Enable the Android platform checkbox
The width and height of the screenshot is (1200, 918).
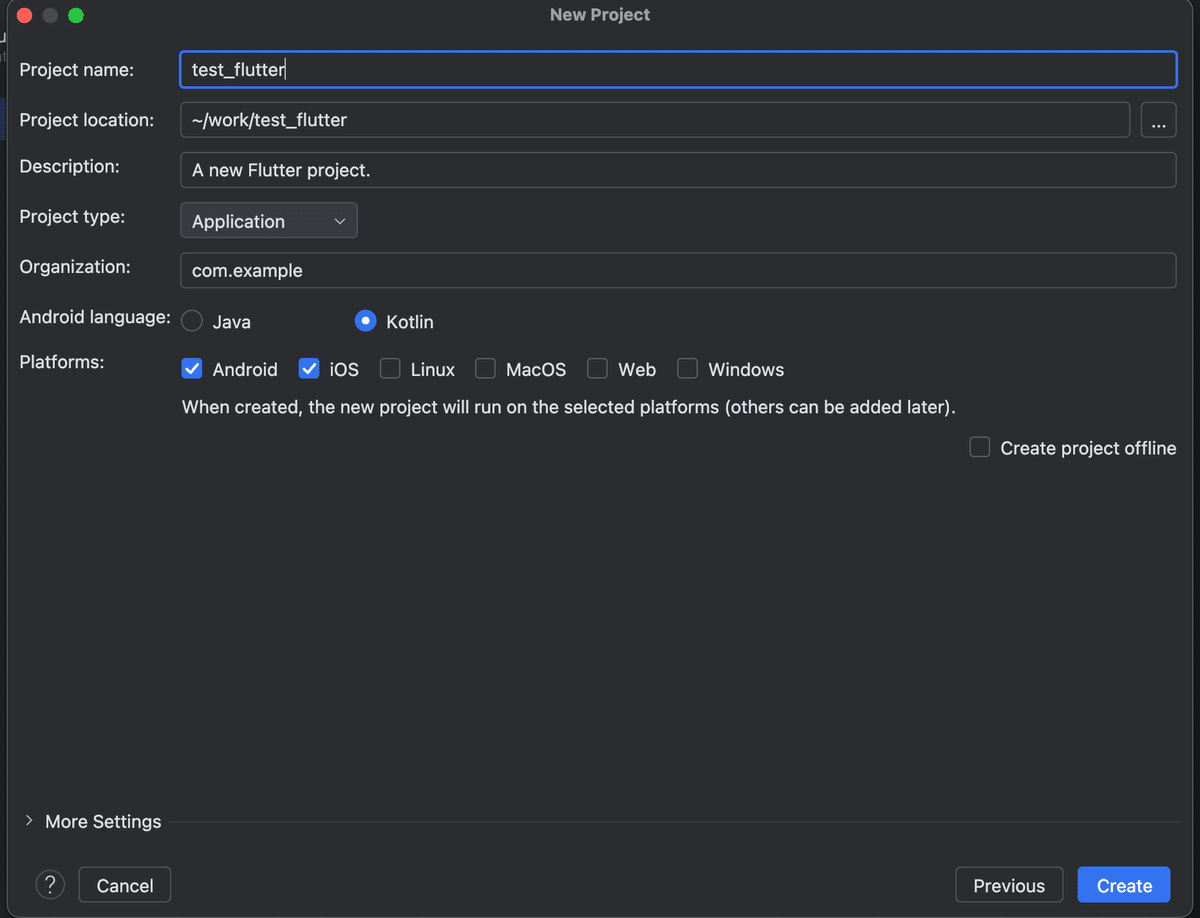(x=192, y=369)
